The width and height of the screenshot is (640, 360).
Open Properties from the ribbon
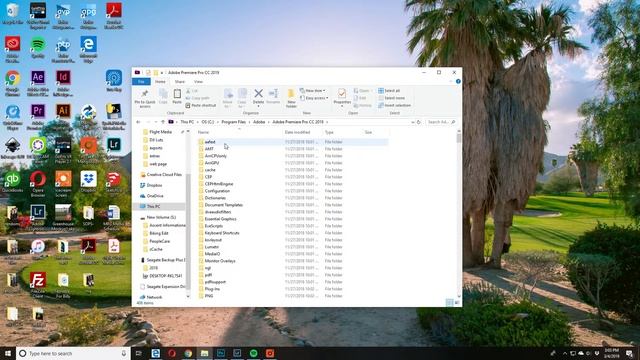coord(342,97)
